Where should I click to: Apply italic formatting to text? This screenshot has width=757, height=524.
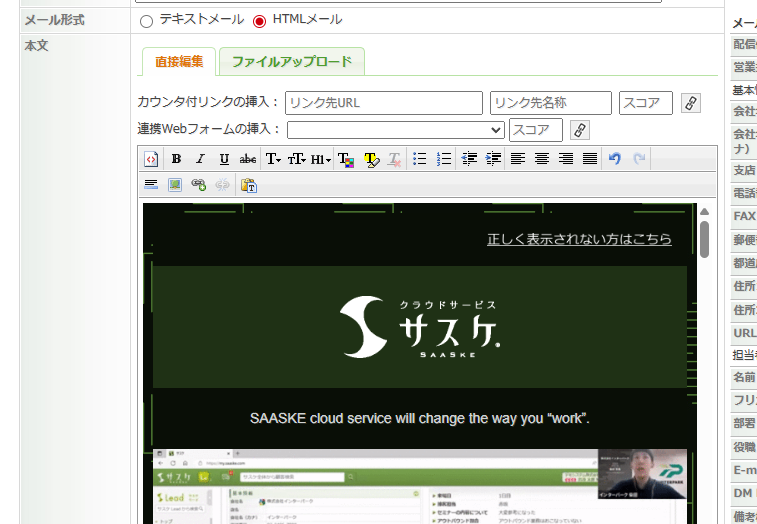[x=200, y=159]
